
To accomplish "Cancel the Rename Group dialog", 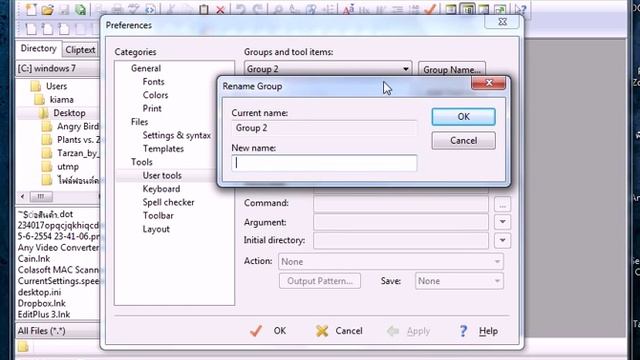I will point(464,140).
